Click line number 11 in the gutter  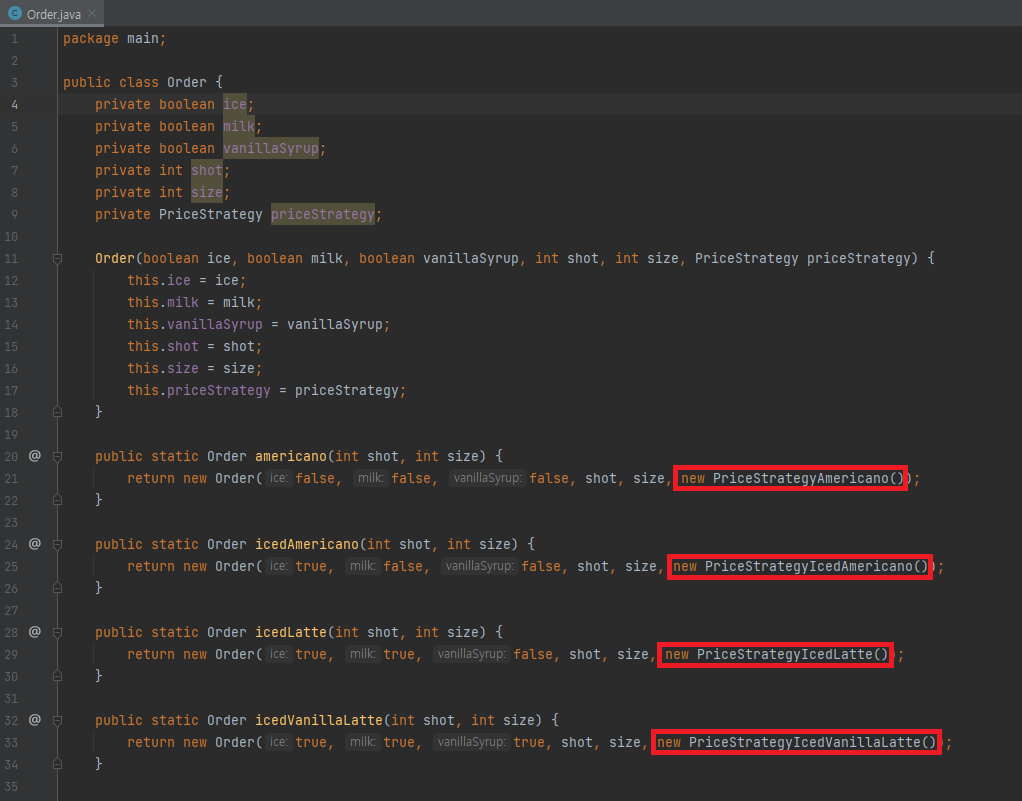coord(11,258)
